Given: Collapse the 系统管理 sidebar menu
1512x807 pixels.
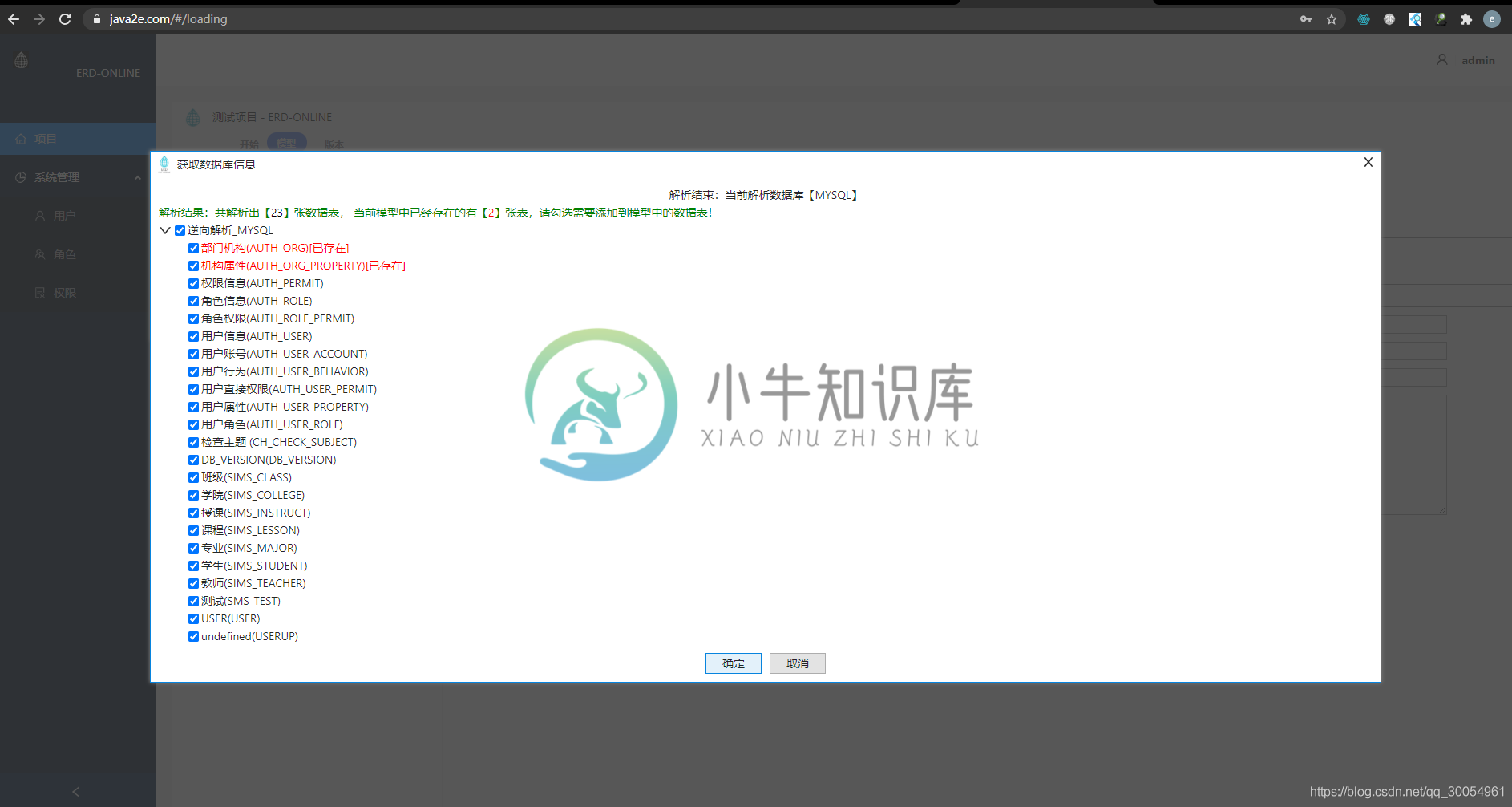Looking at the screenshot, I should 78,177.
